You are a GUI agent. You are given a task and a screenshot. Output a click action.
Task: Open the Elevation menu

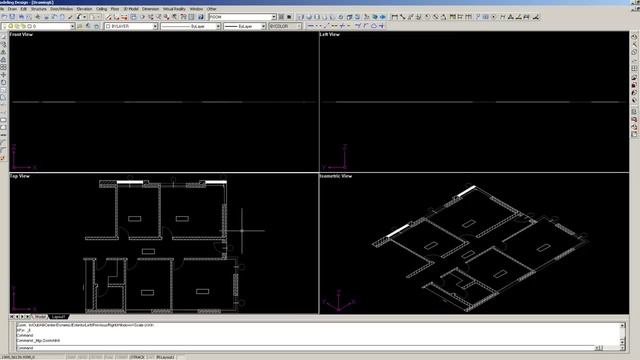84,9
